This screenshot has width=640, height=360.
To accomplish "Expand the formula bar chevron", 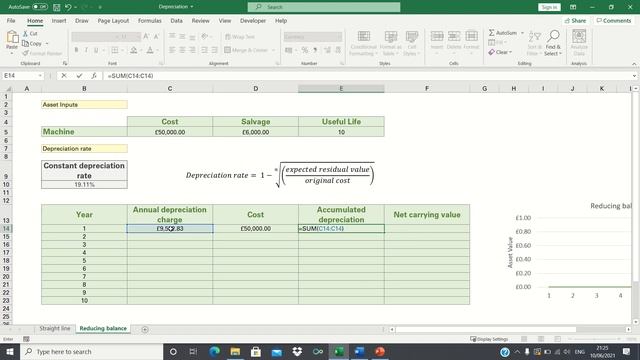I will (634, 76).
